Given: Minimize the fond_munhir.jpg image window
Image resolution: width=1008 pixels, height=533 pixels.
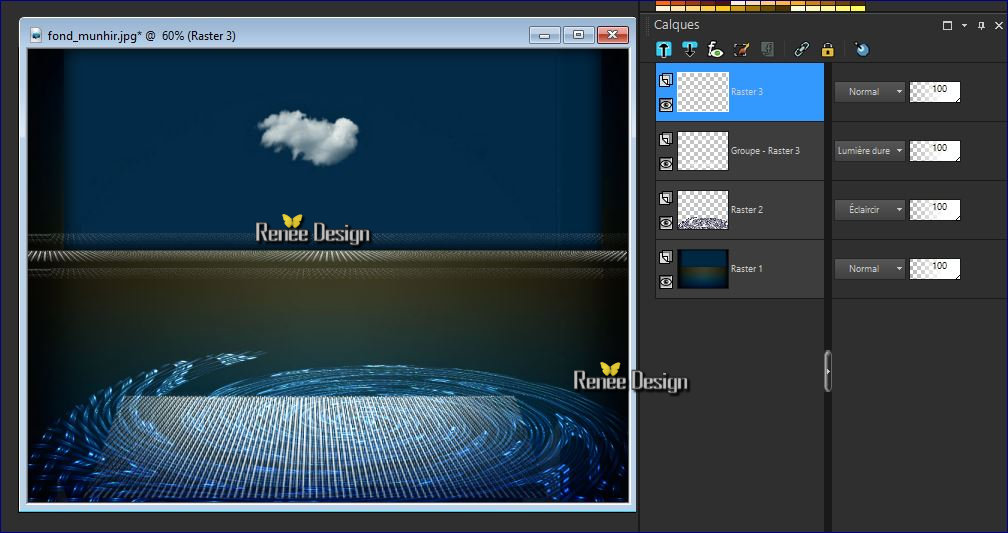Looking at the screenshot, I should click(x=545, y=35).
